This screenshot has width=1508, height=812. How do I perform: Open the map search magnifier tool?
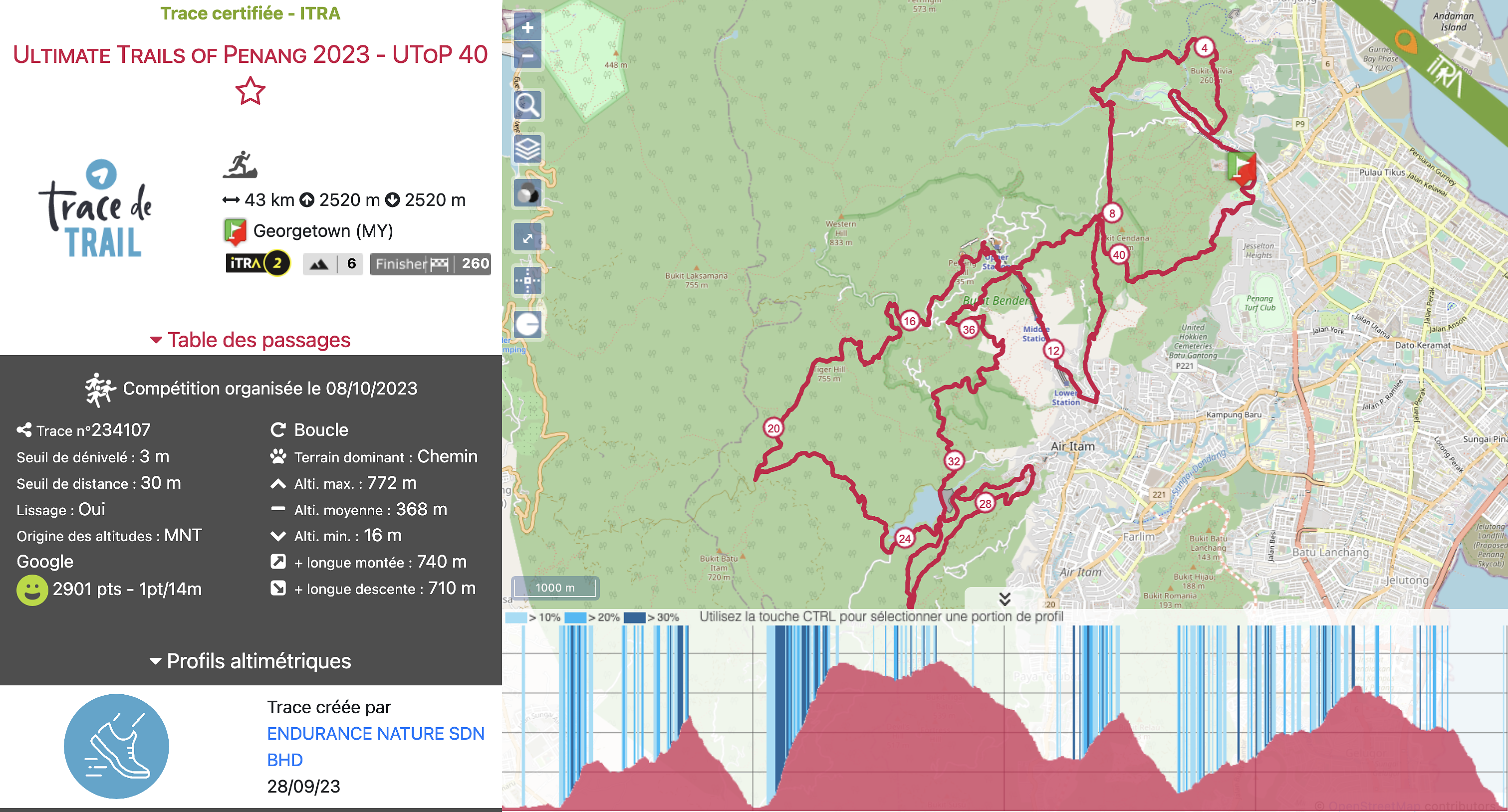(527, 105)
